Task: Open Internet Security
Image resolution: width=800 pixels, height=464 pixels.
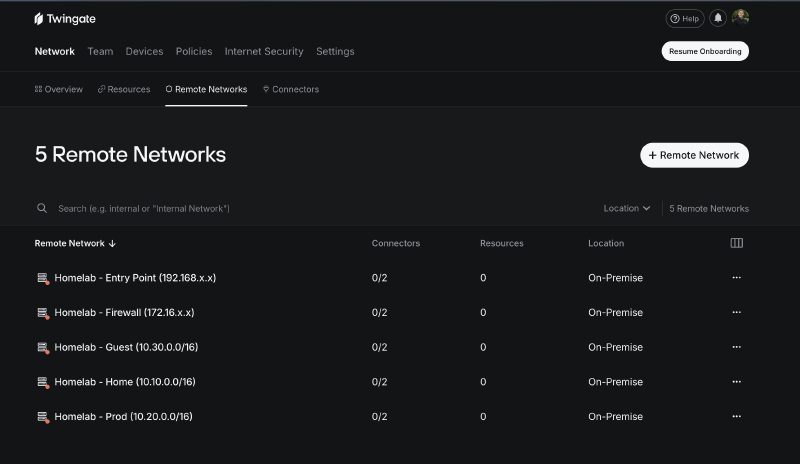Action: pos(264,51)
